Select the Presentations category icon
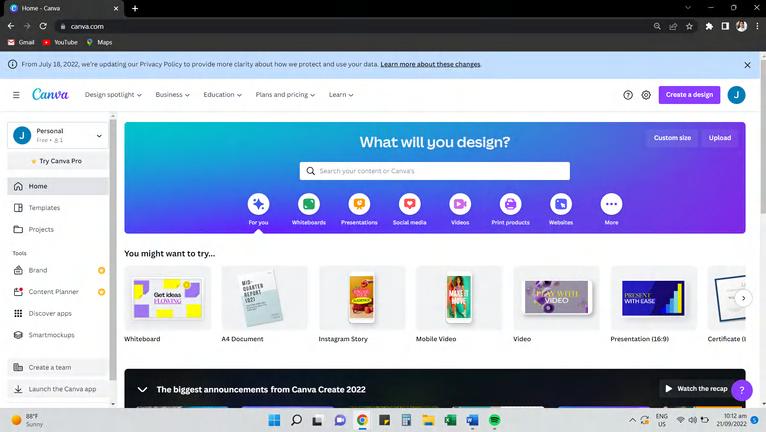766x432 pixels. (359, 204)
